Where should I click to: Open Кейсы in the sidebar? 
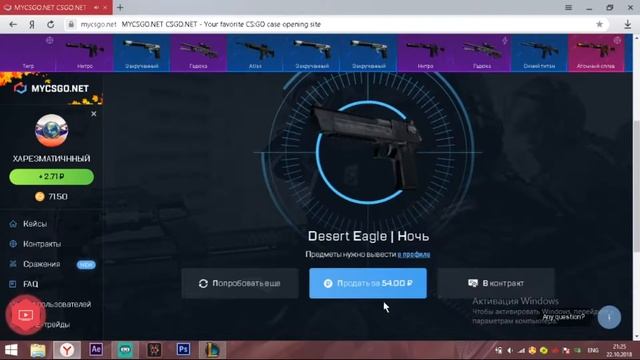[35, 224]
